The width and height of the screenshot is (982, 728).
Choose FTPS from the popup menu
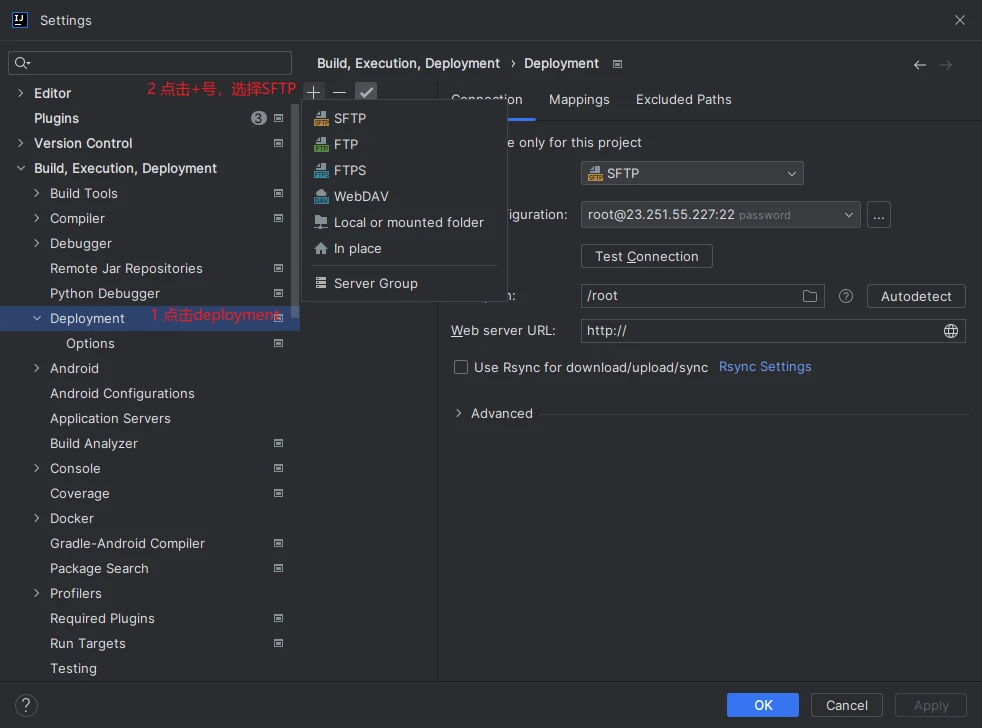404,170
